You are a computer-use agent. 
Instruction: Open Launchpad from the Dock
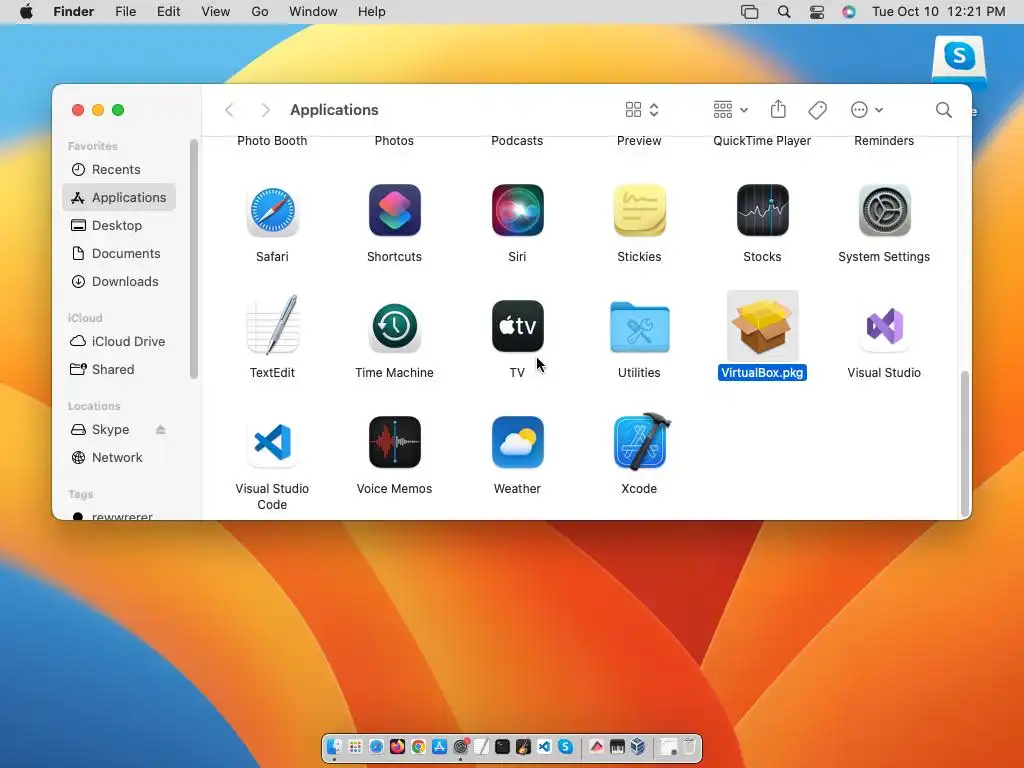click(355, 747)
